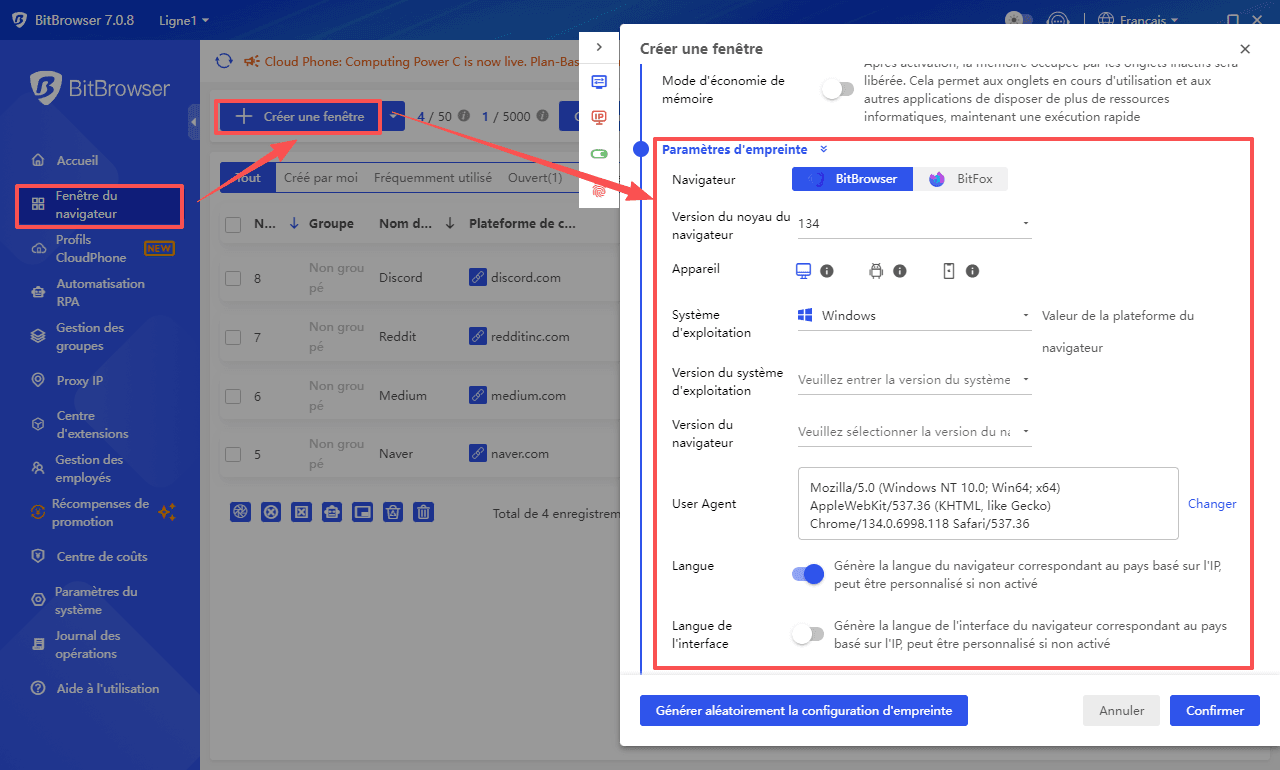The height and width of the screenshot is (770, 1280).
Task: Turn off the Langue toggle
Action: click(807, 574)
